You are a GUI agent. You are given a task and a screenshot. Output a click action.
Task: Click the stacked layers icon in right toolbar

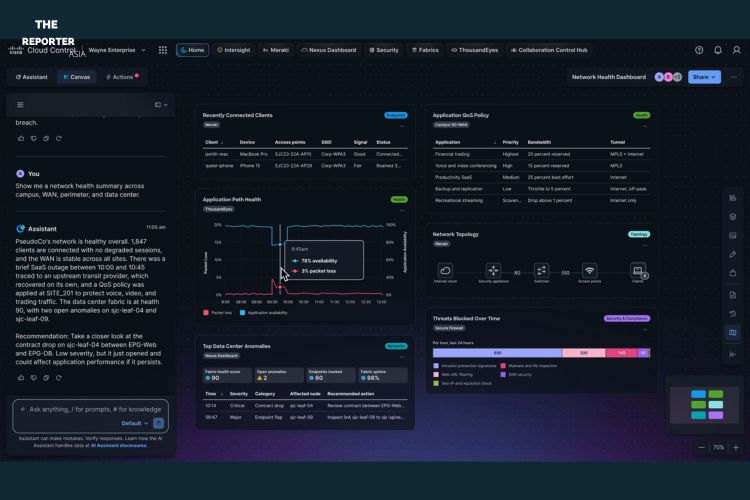point(732,216)
